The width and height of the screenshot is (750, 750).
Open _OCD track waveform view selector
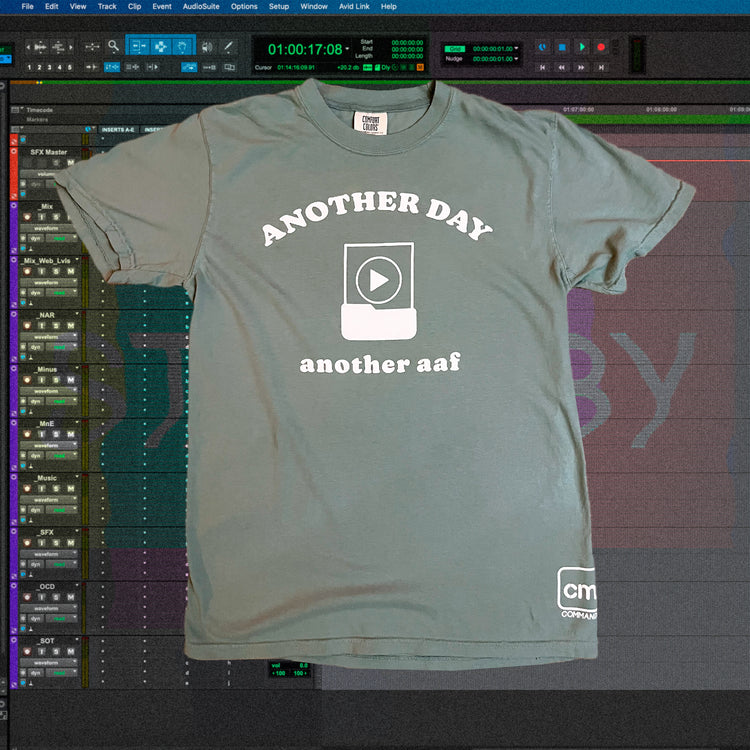[48, 608]
